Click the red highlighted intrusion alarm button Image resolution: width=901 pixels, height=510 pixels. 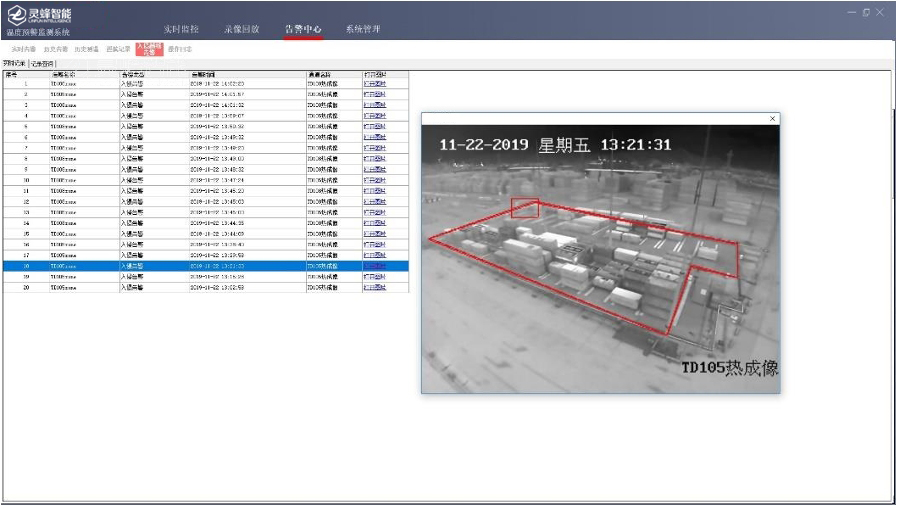click(148, 49)
